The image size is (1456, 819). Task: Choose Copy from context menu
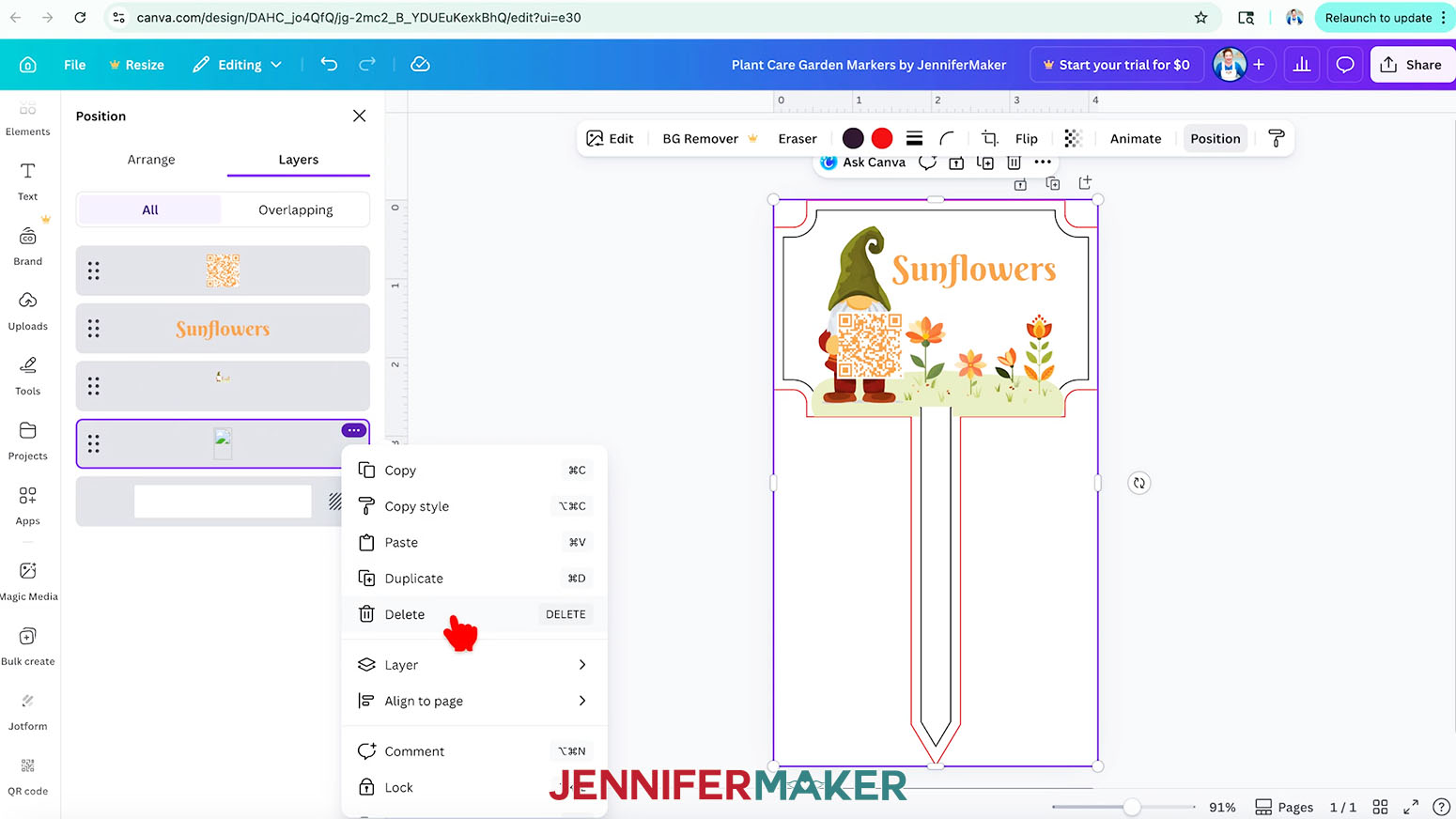[x=473, y=470]
